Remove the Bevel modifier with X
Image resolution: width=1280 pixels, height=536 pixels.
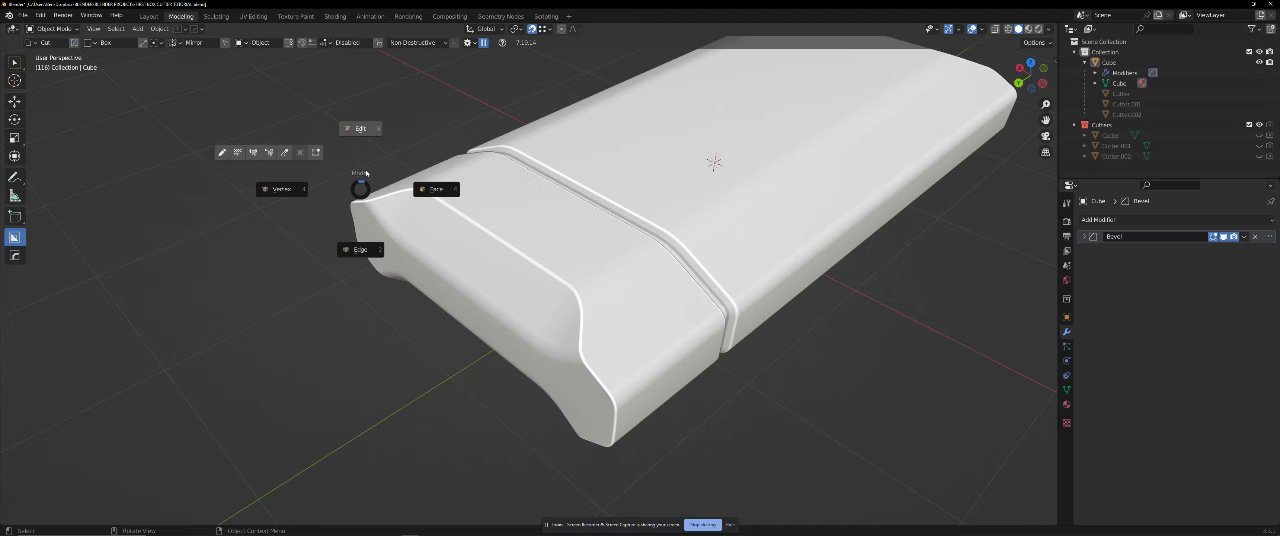[x=1255, y=237]
